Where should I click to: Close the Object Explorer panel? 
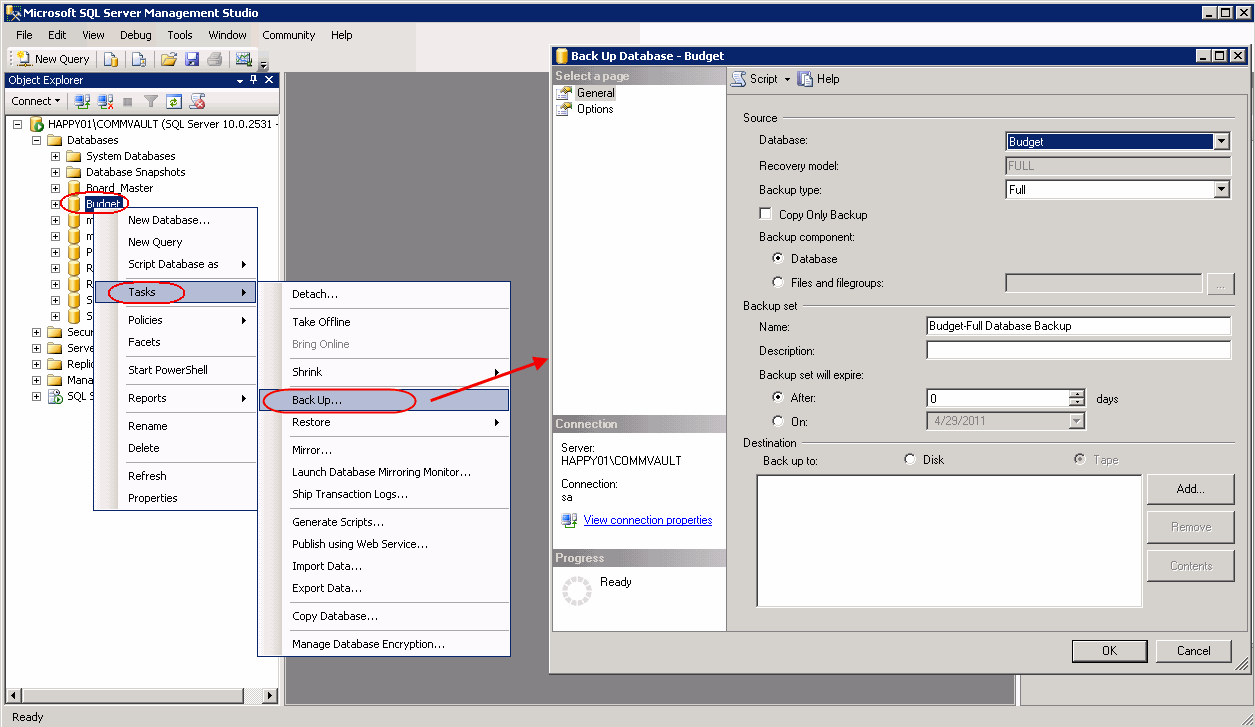268,80
